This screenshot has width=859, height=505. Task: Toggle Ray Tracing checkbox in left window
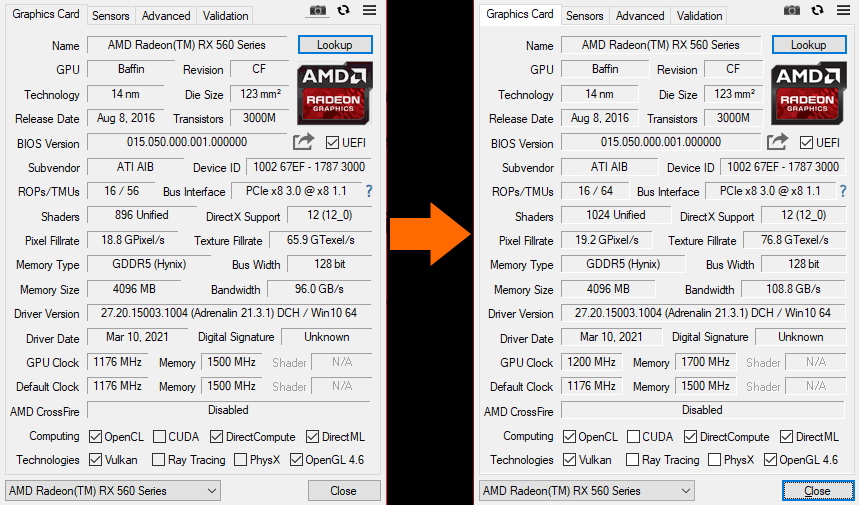[x=158, y=460]
